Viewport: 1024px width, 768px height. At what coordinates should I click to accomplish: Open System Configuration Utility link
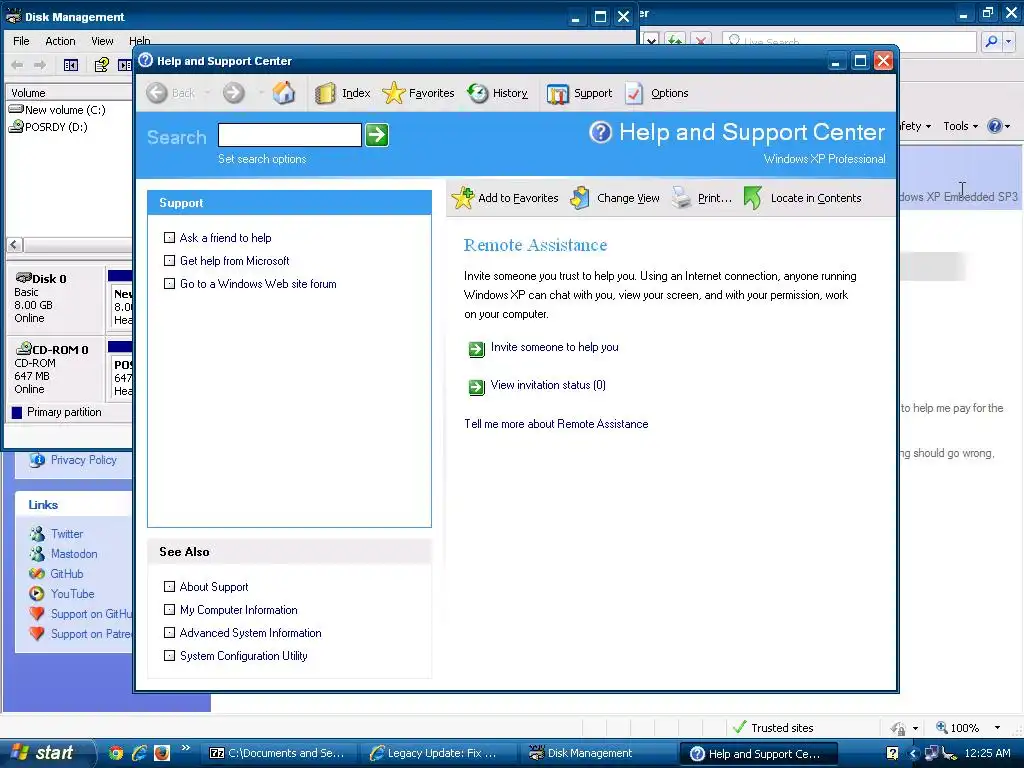pyautogui.click(x=244, y=655)
